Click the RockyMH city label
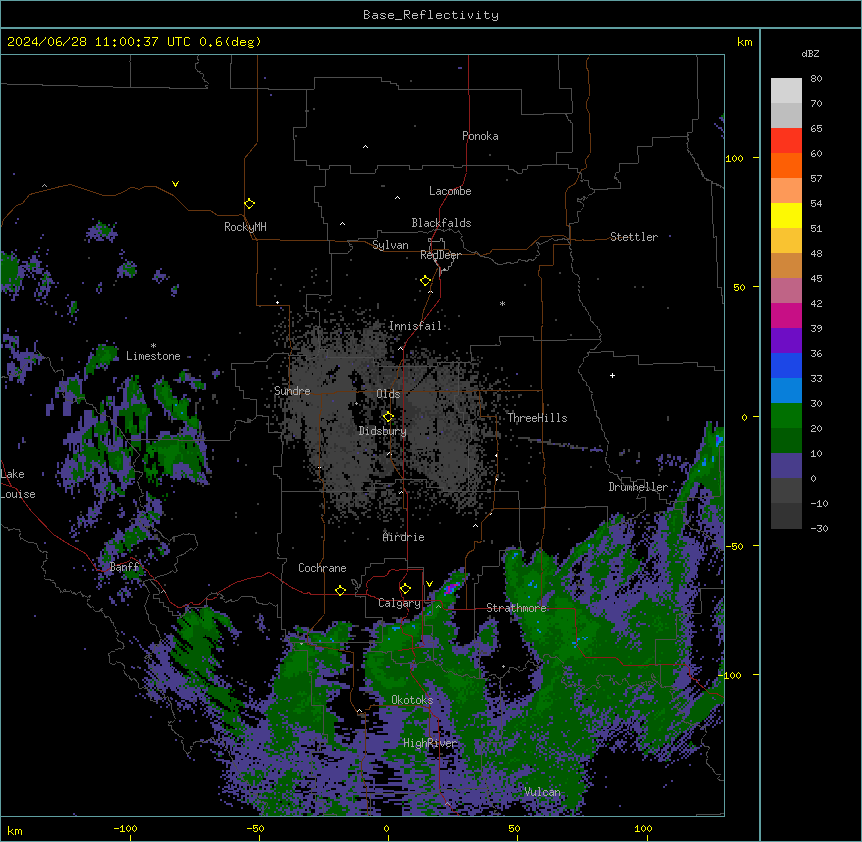The height and width of the screenshot is (842, 862). (245, 226)
